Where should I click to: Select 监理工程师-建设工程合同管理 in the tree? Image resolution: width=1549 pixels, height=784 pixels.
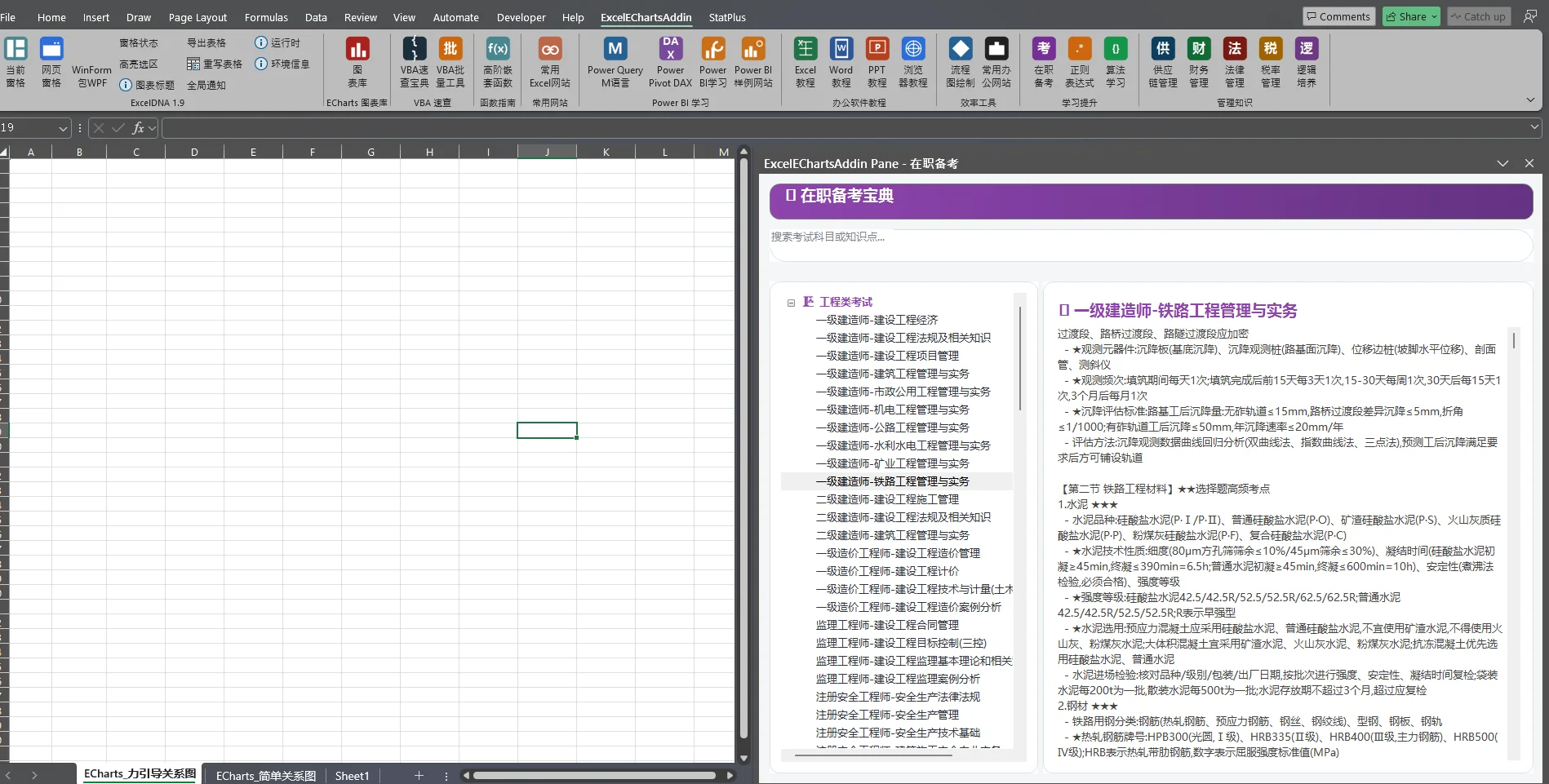(x=887, y=625)
